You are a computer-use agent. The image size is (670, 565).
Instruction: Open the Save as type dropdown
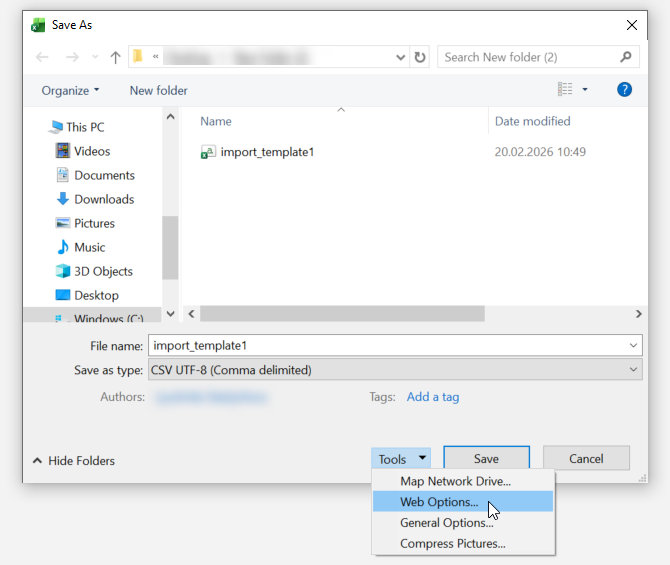coord(395,370)
